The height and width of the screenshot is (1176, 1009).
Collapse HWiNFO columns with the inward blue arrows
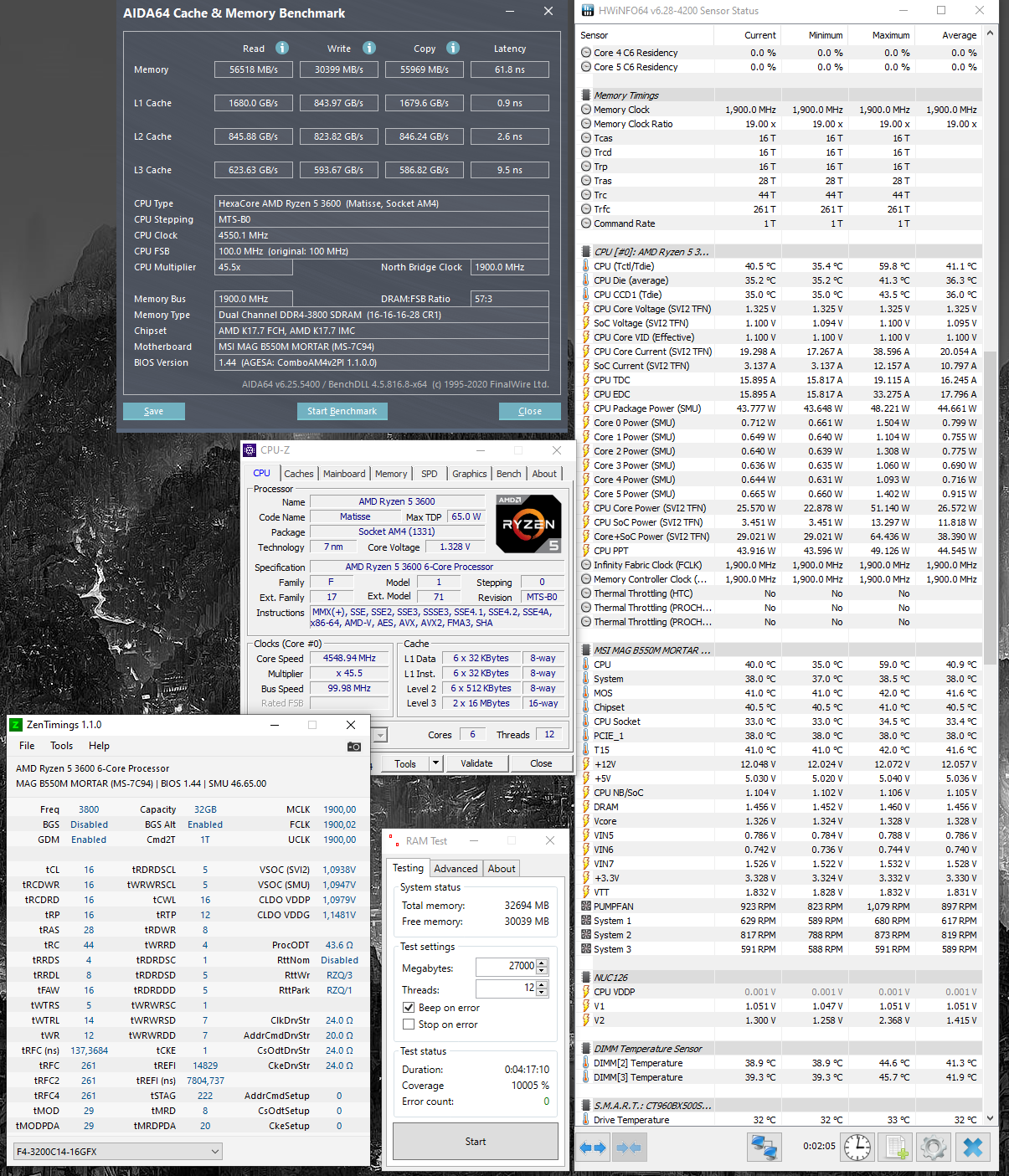629,1147
